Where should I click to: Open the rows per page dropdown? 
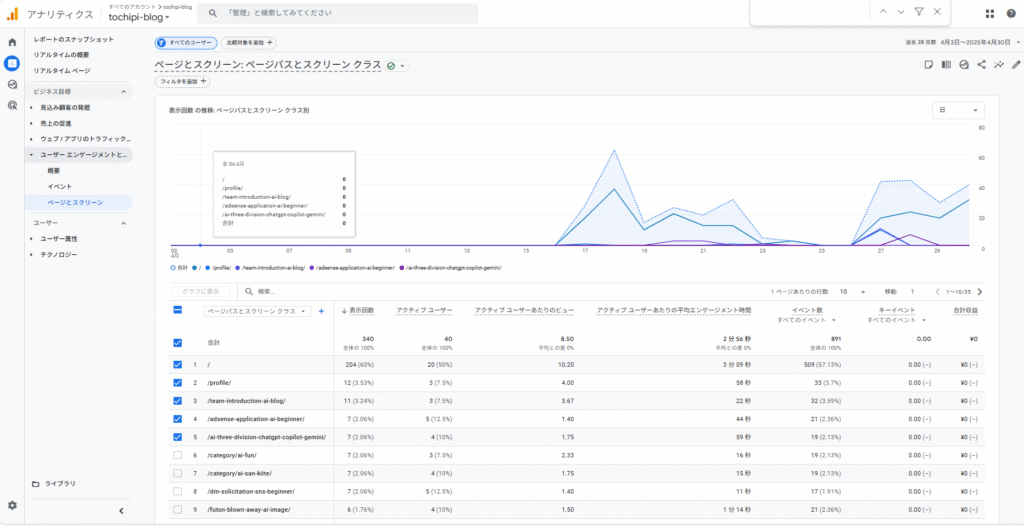[852, 292]
